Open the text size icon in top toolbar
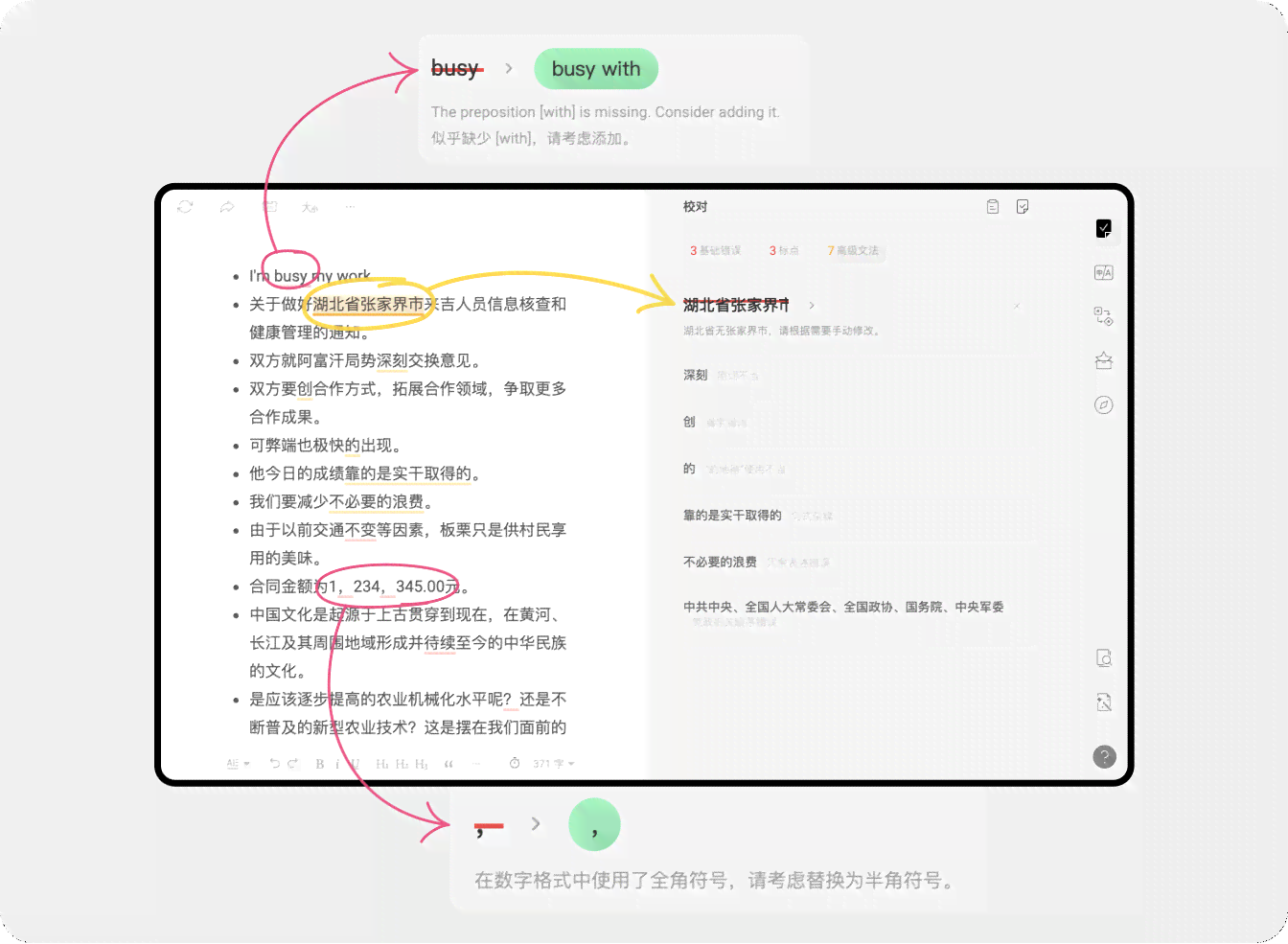The height and width of the screenshot is (944, 1288). tap(310, 207)
